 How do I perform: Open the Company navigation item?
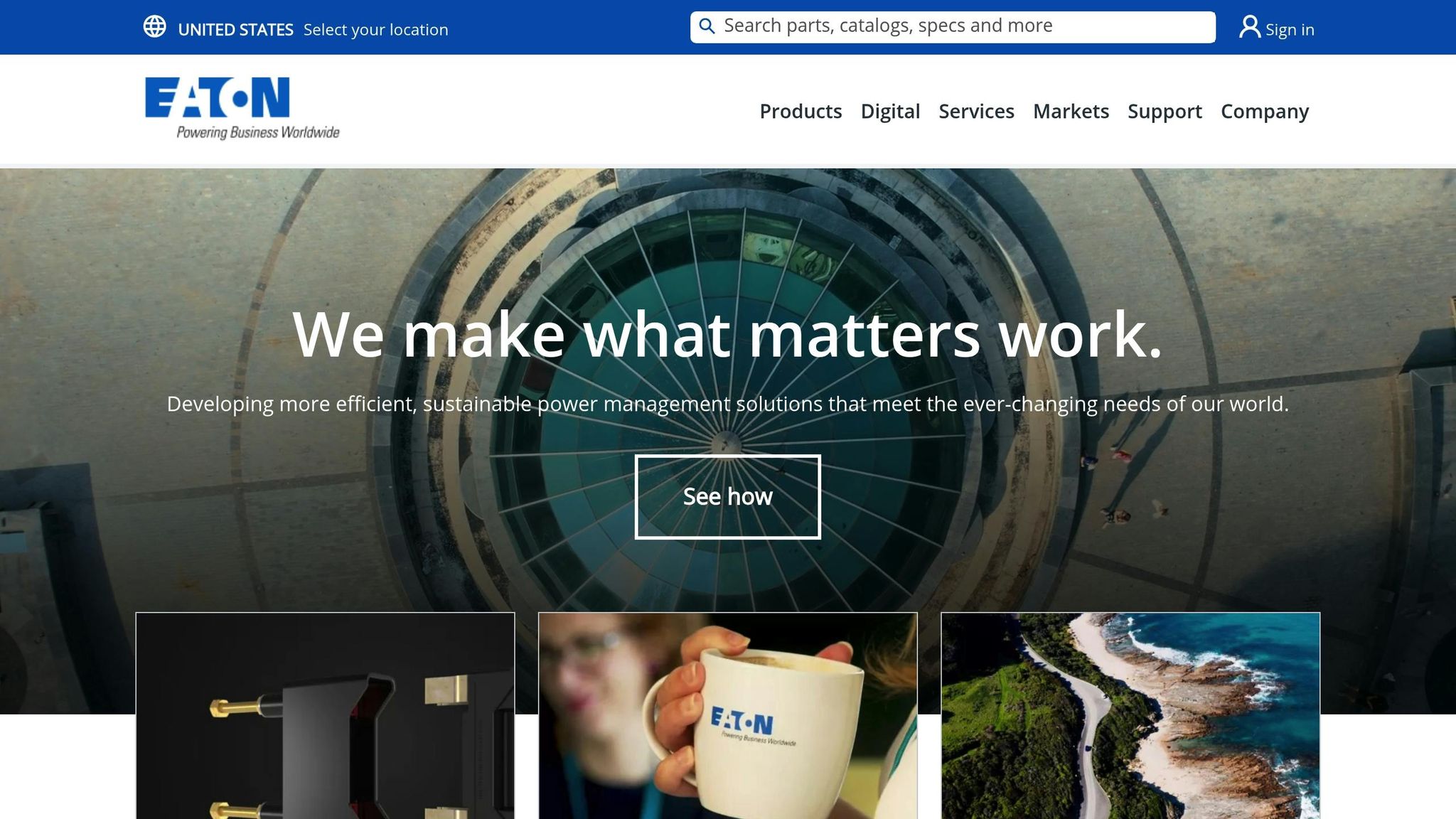1265,111
